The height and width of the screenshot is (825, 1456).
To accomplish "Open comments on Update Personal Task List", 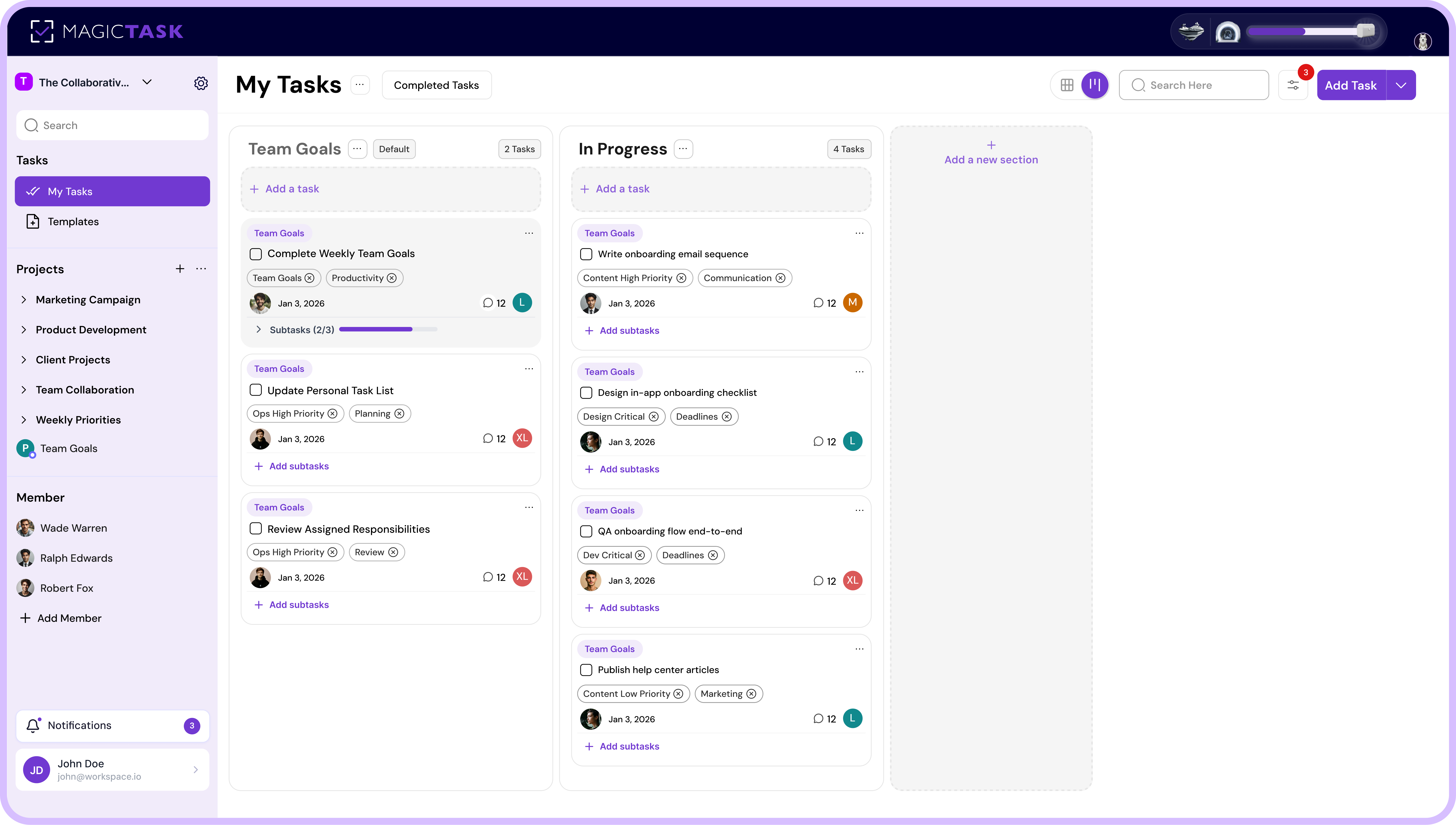I will 494,439.
